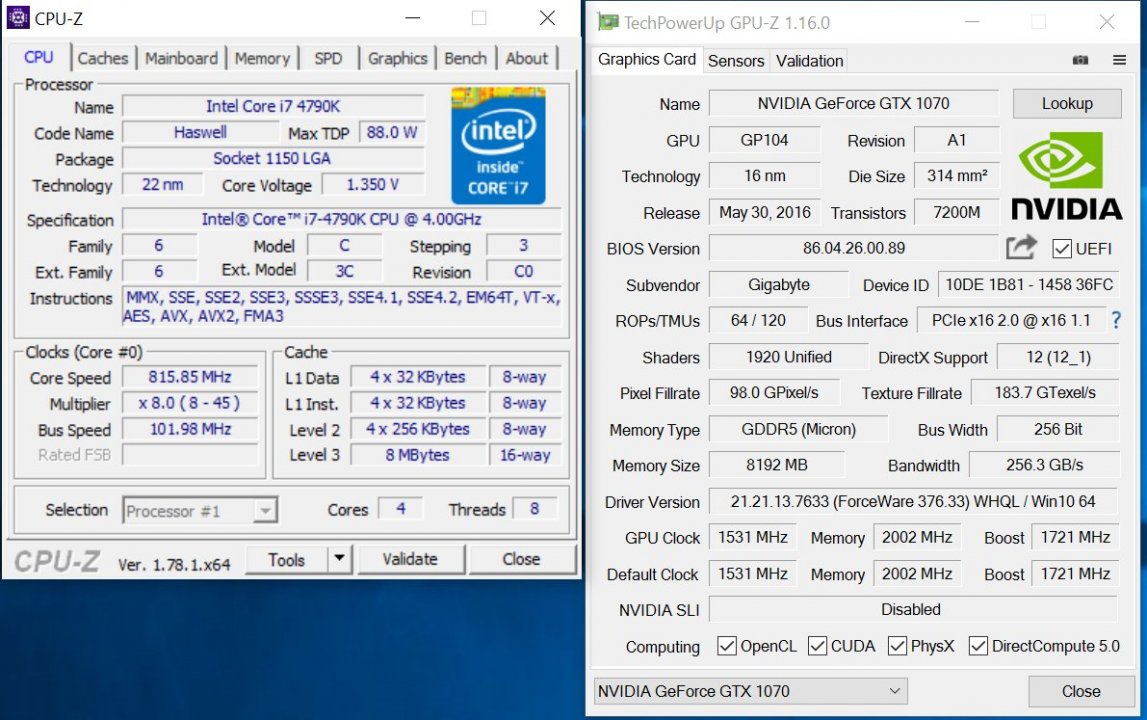1147x720 pixels.
Task: Click the share BIOS export arrow icon
Action: tap(1021, 247)
